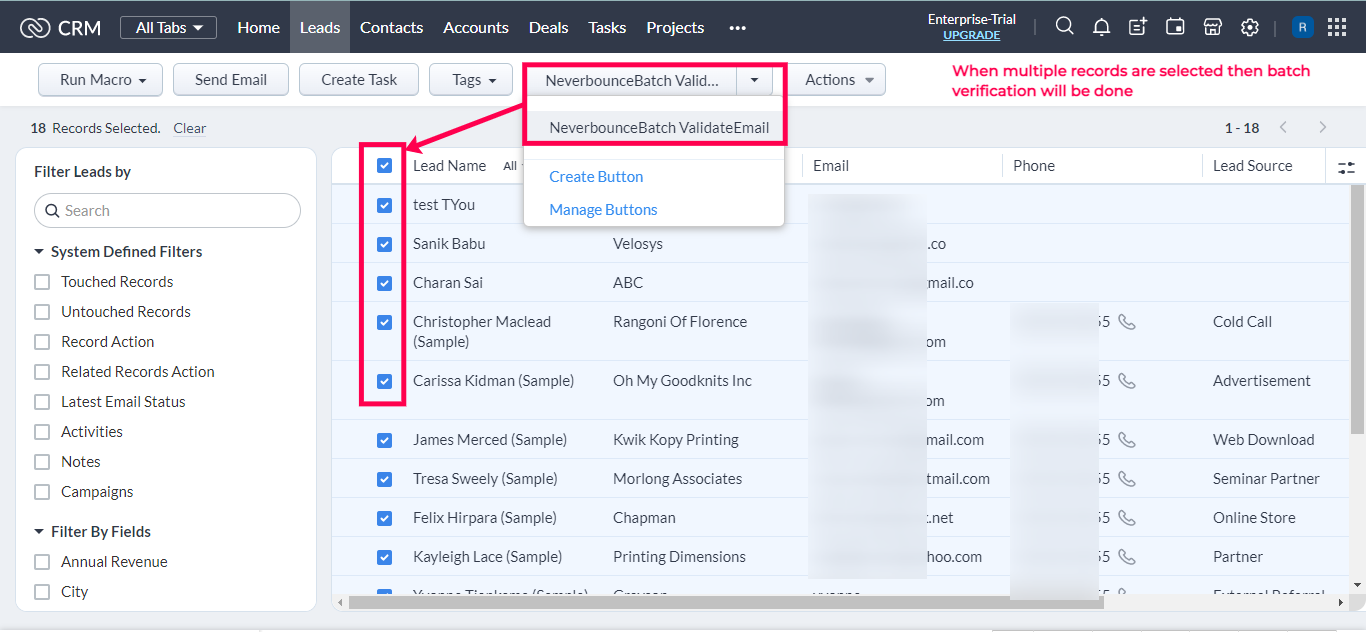Click the column settings icon beside Lead Source

coord(1346,167)
